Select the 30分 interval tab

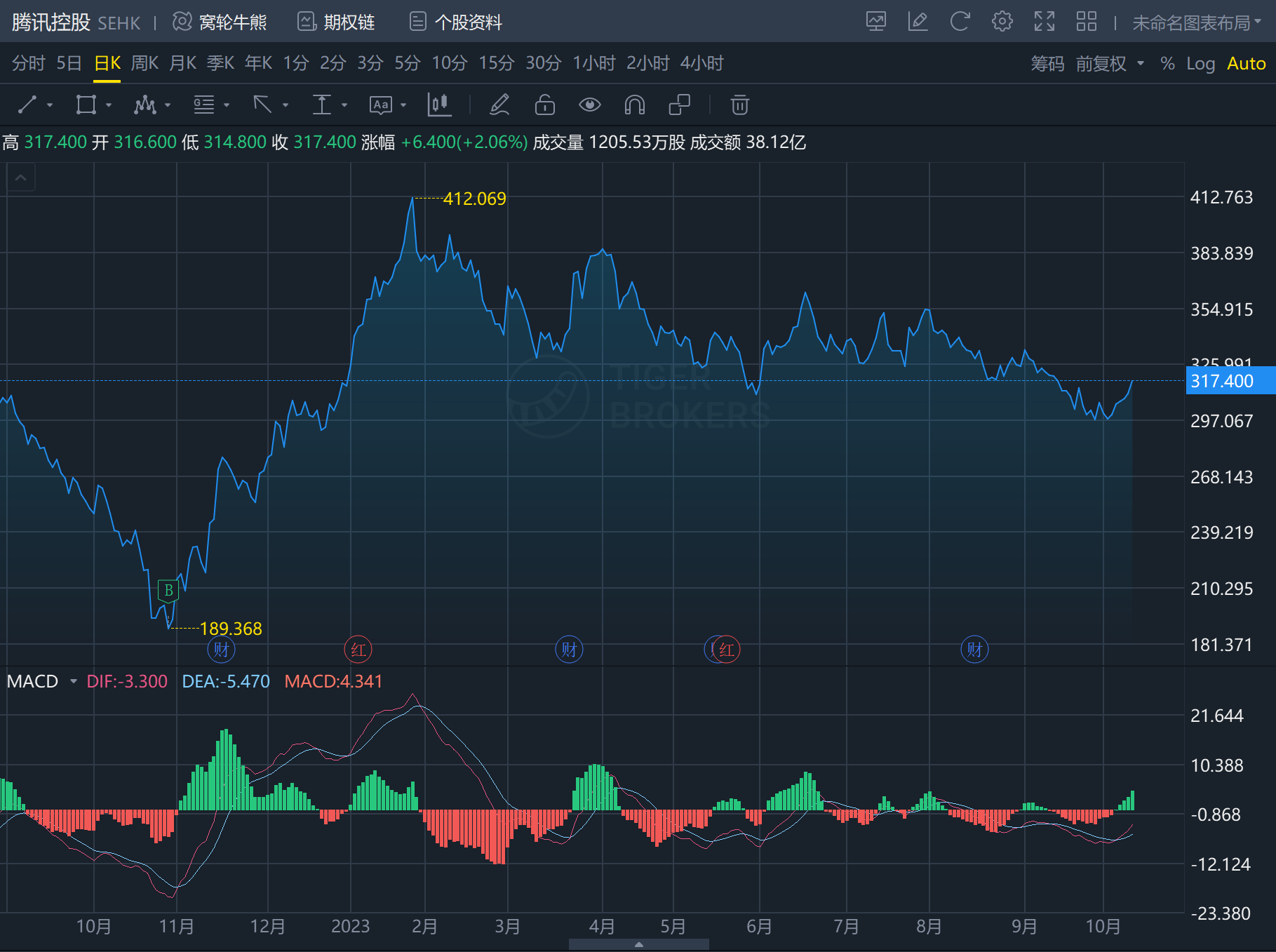pyautogui.click(x=543, y=63)
